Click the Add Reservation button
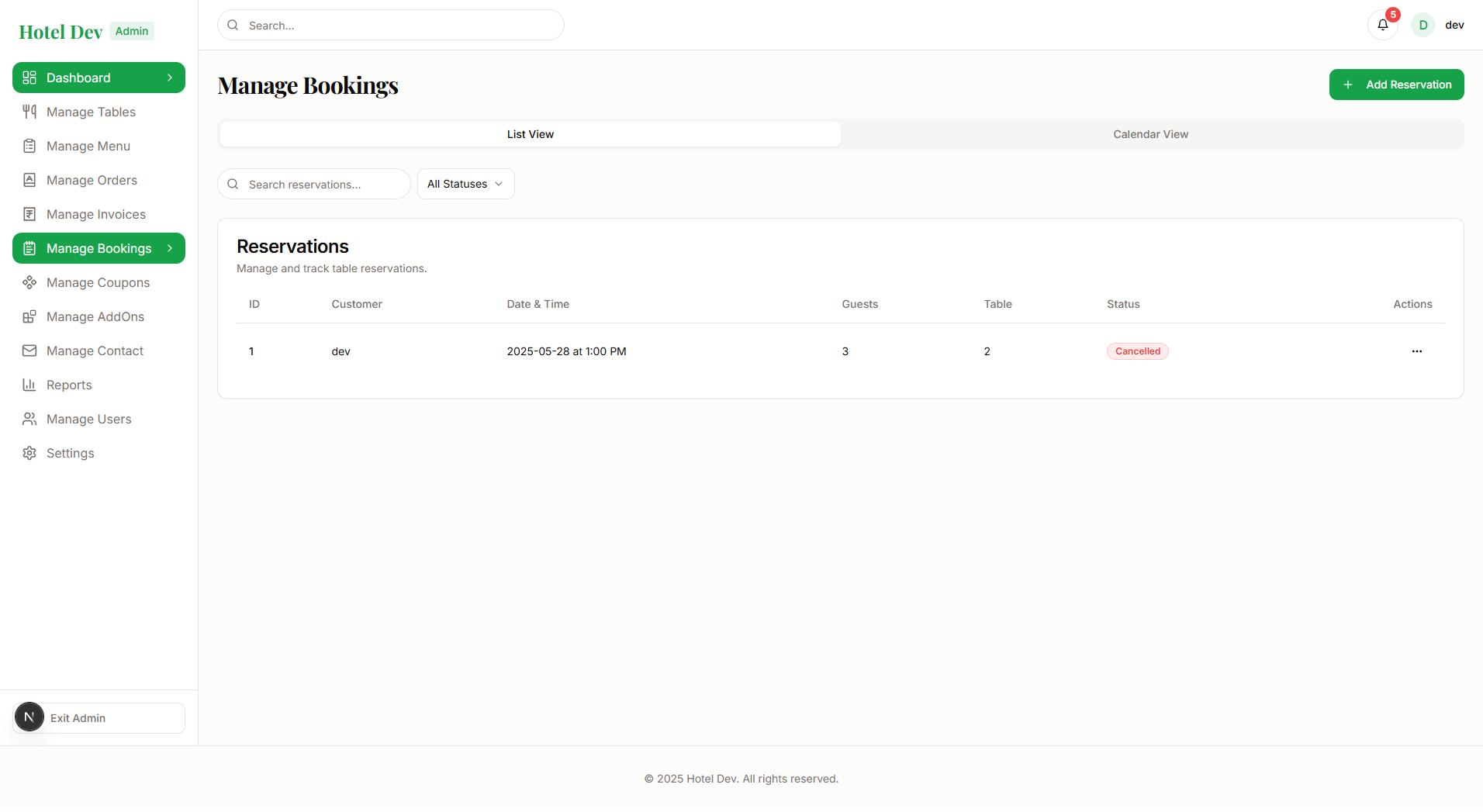The width and height of the screenshot is (1483, 812). click(1396, 85)
